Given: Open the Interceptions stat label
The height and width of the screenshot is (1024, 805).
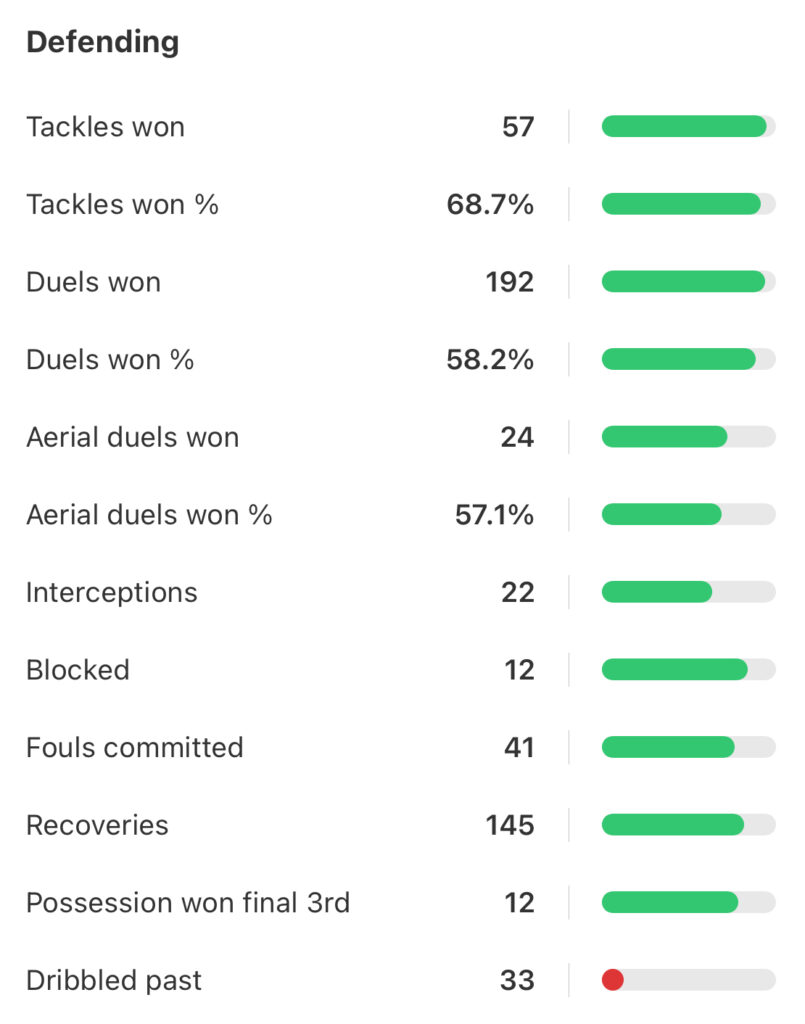Looking at the screenshot, I should click(x=112, y=592).
